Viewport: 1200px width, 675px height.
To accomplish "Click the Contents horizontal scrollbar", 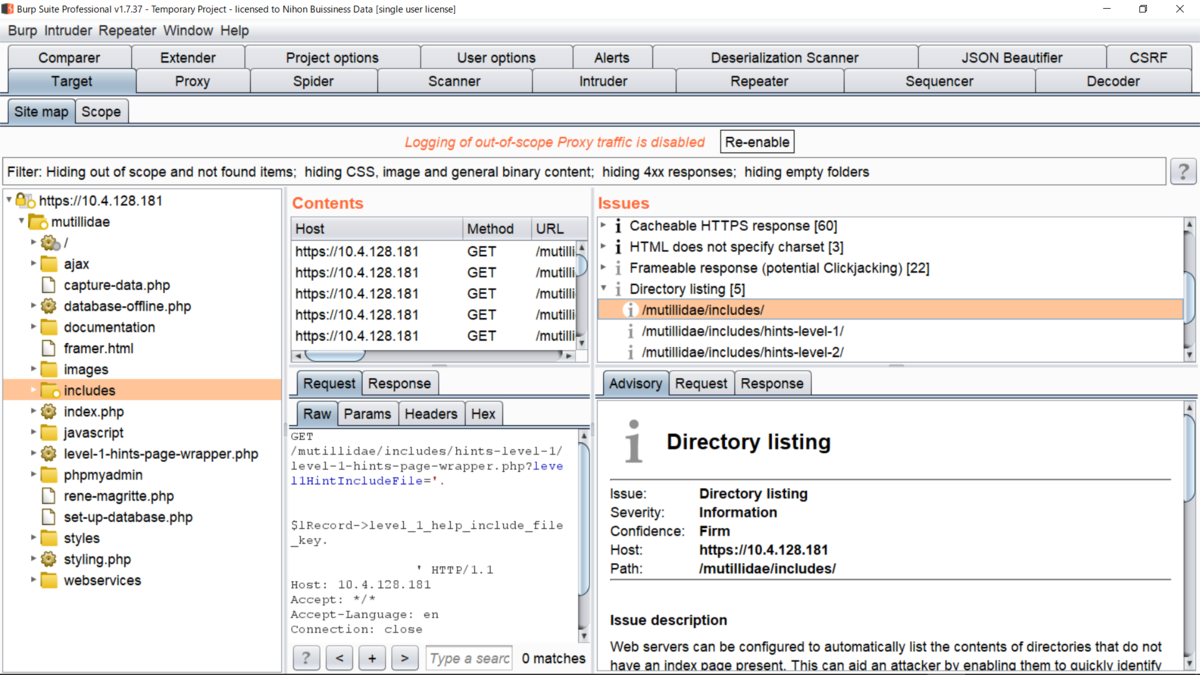I will (335, 355).
